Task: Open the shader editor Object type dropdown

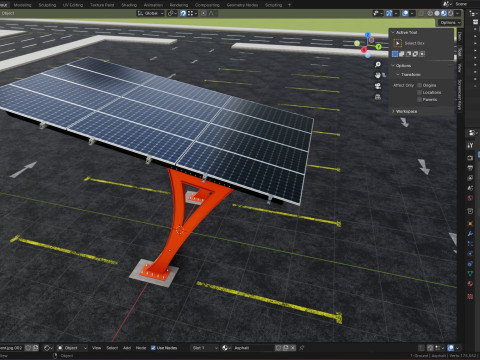Action: pos(72,348)
